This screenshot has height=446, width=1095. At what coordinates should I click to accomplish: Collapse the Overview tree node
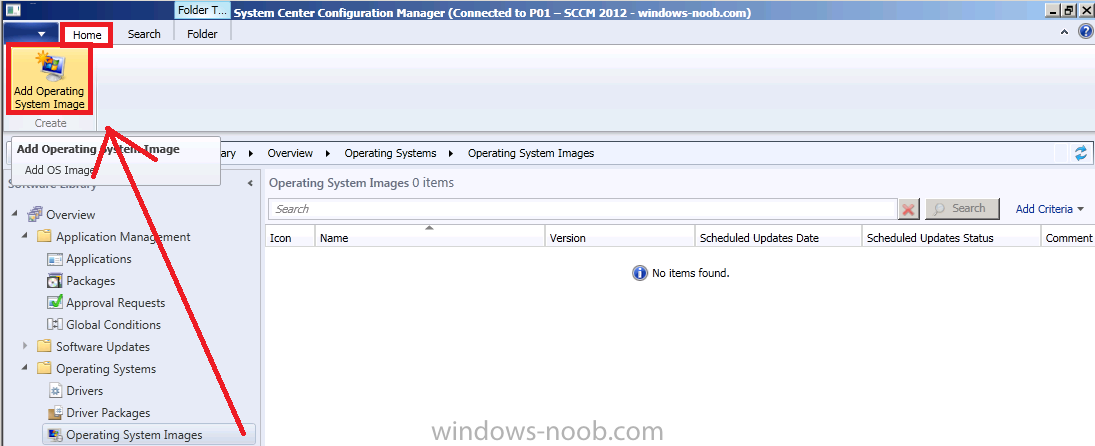[x=15, y=214]
